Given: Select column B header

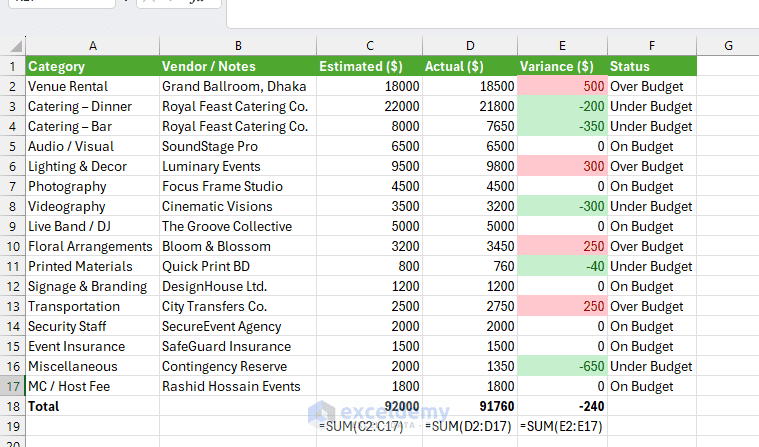Looking at the screenshot, I should pos(238,46).
